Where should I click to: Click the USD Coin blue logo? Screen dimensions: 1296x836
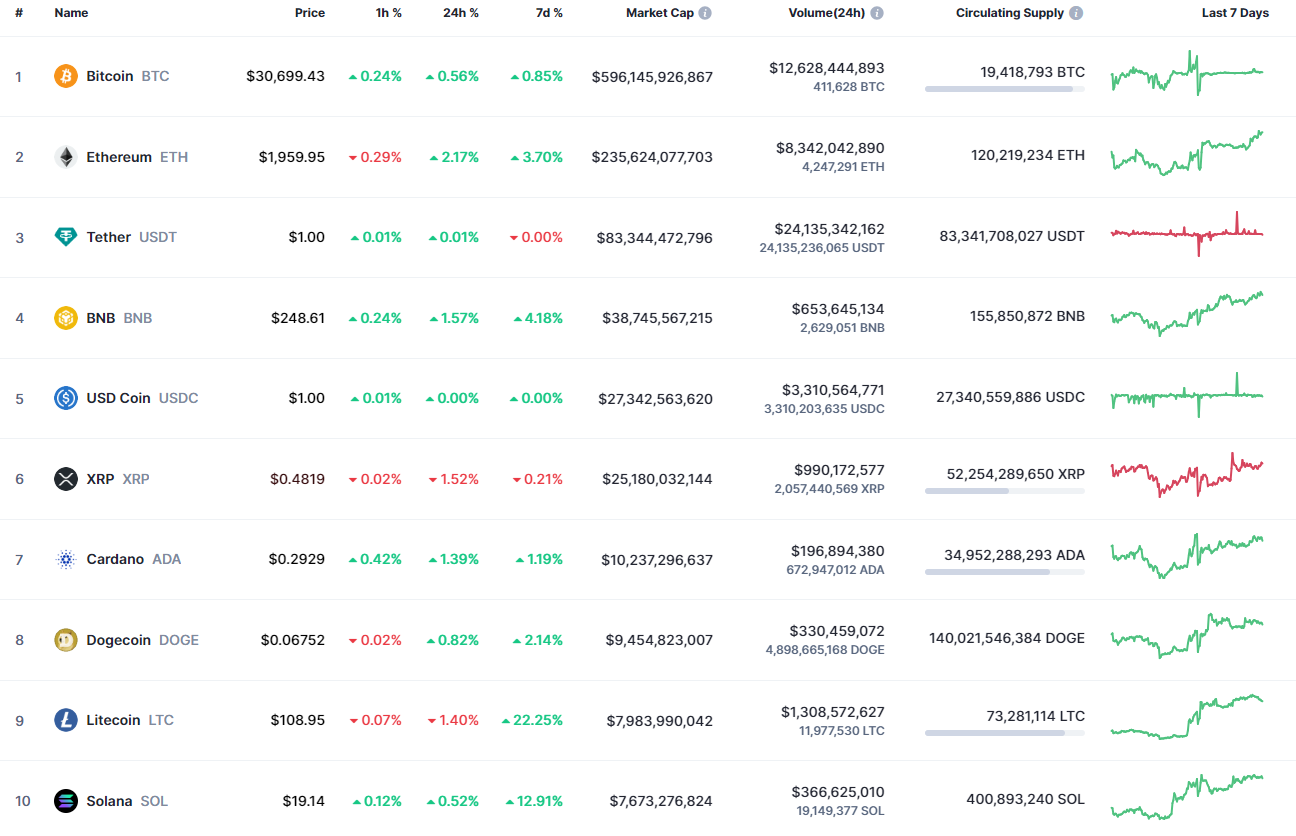66,398
